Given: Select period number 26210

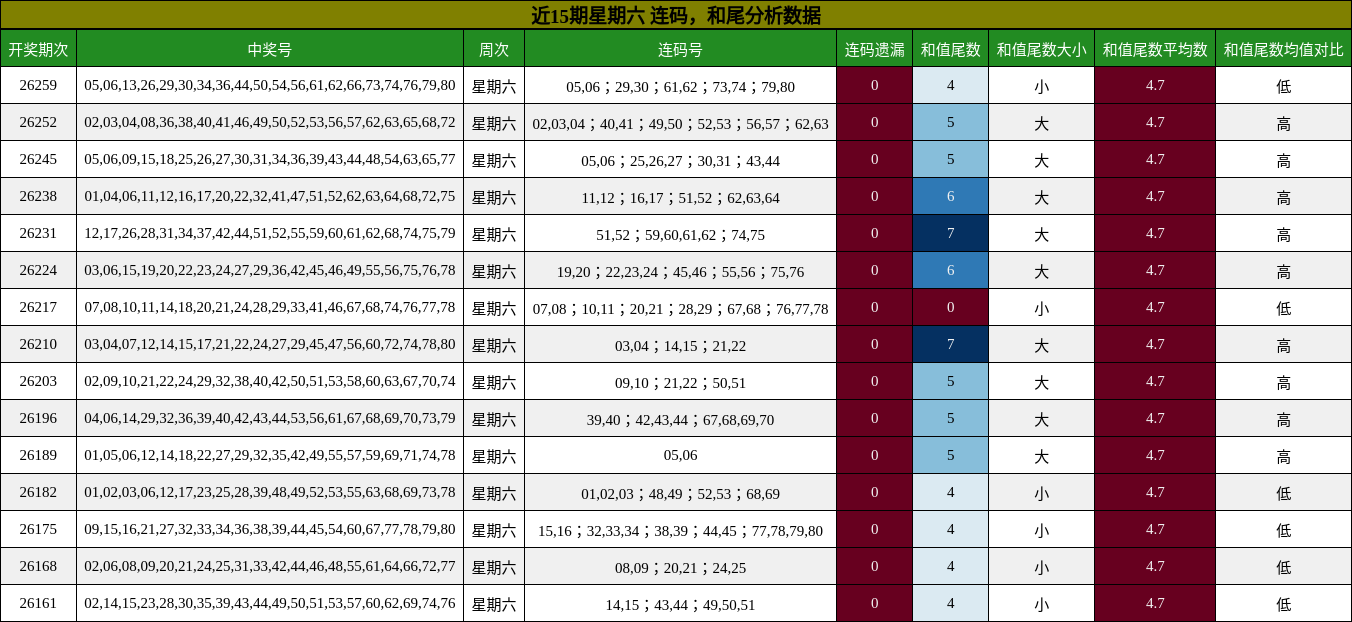Looking at the screenshot, I should click(38, 344).
